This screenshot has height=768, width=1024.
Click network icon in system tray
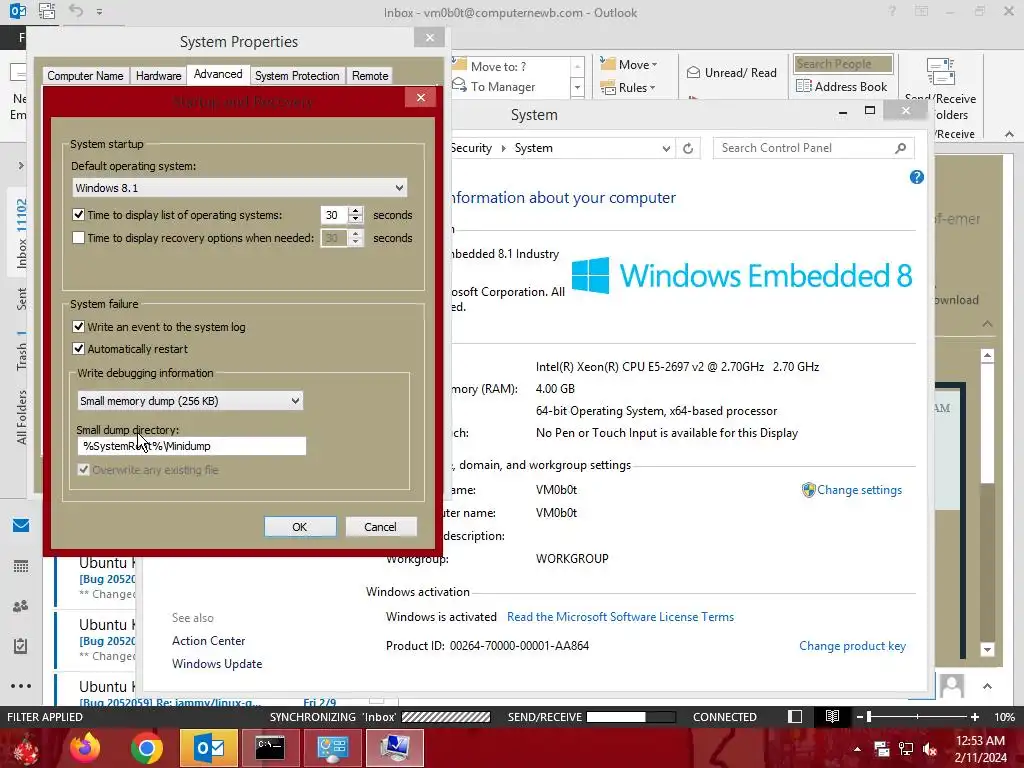tap(906, 748)
